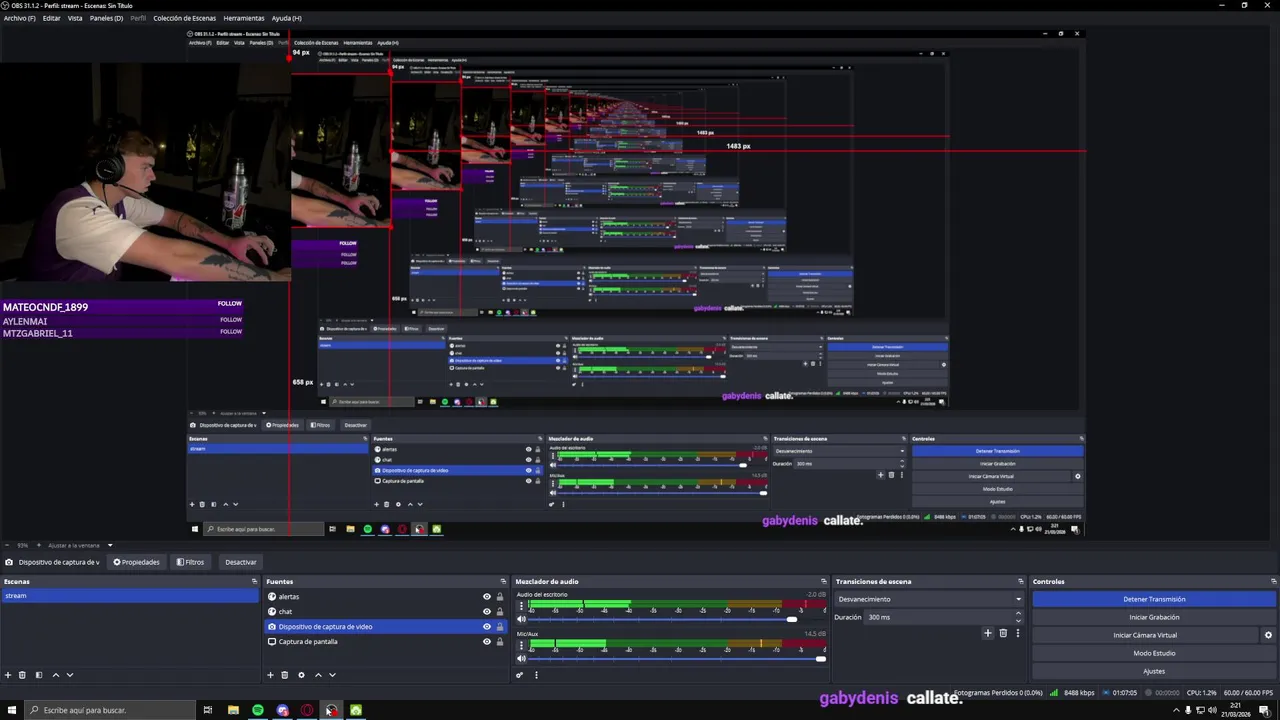Hide the chat source
Image resolution: width=1280 pixels, height=720 pixels.
(x=487, y=612)
